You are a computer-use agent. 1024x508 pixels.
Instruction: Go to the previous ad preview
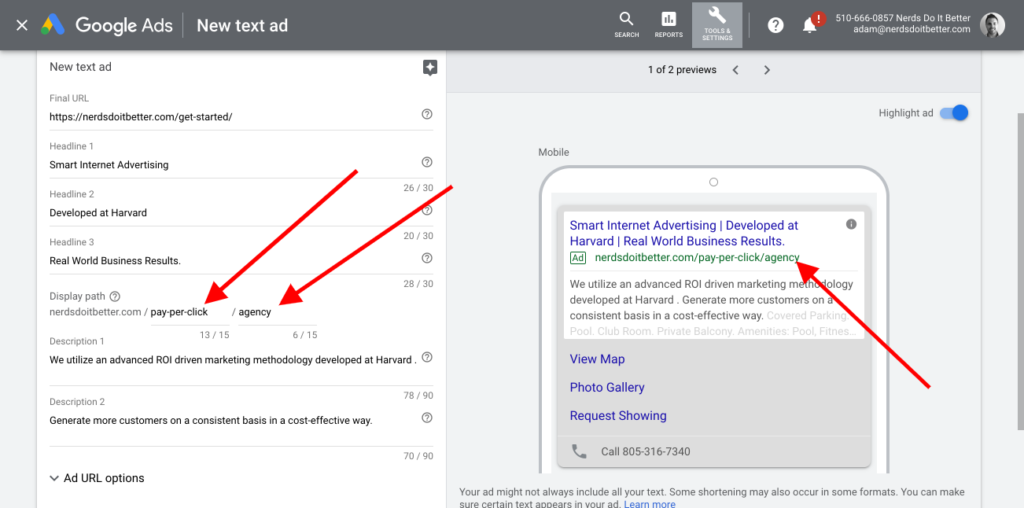pos(735,70)
